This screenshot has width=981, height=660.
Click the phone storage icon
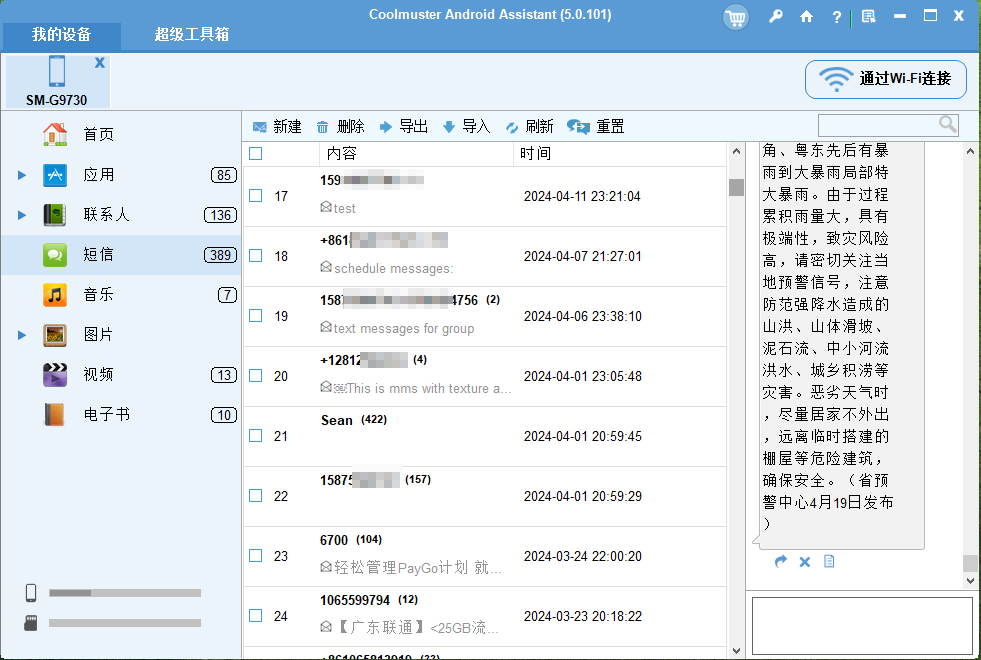tap(31, 592)
